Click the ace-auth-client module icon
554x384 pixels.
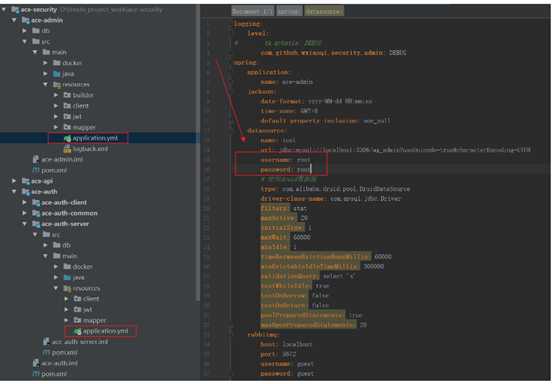36,202
